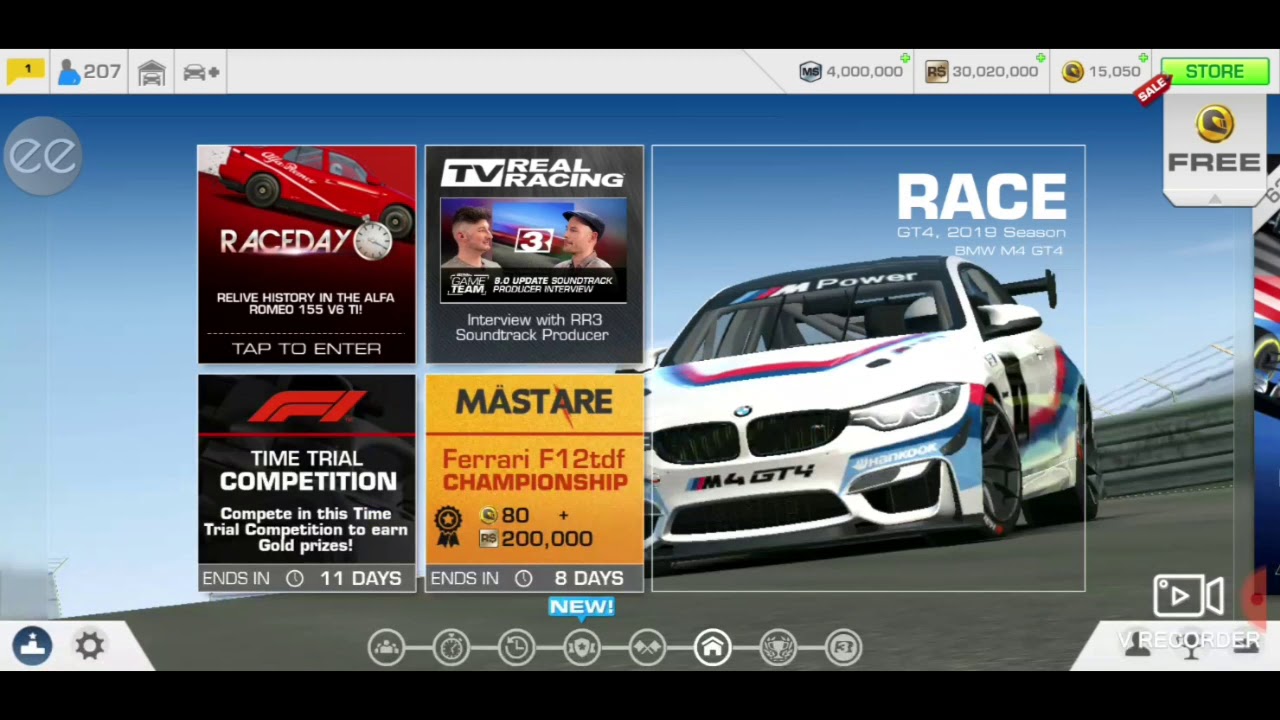Tap the 80 gold prize value

[516, 515]
